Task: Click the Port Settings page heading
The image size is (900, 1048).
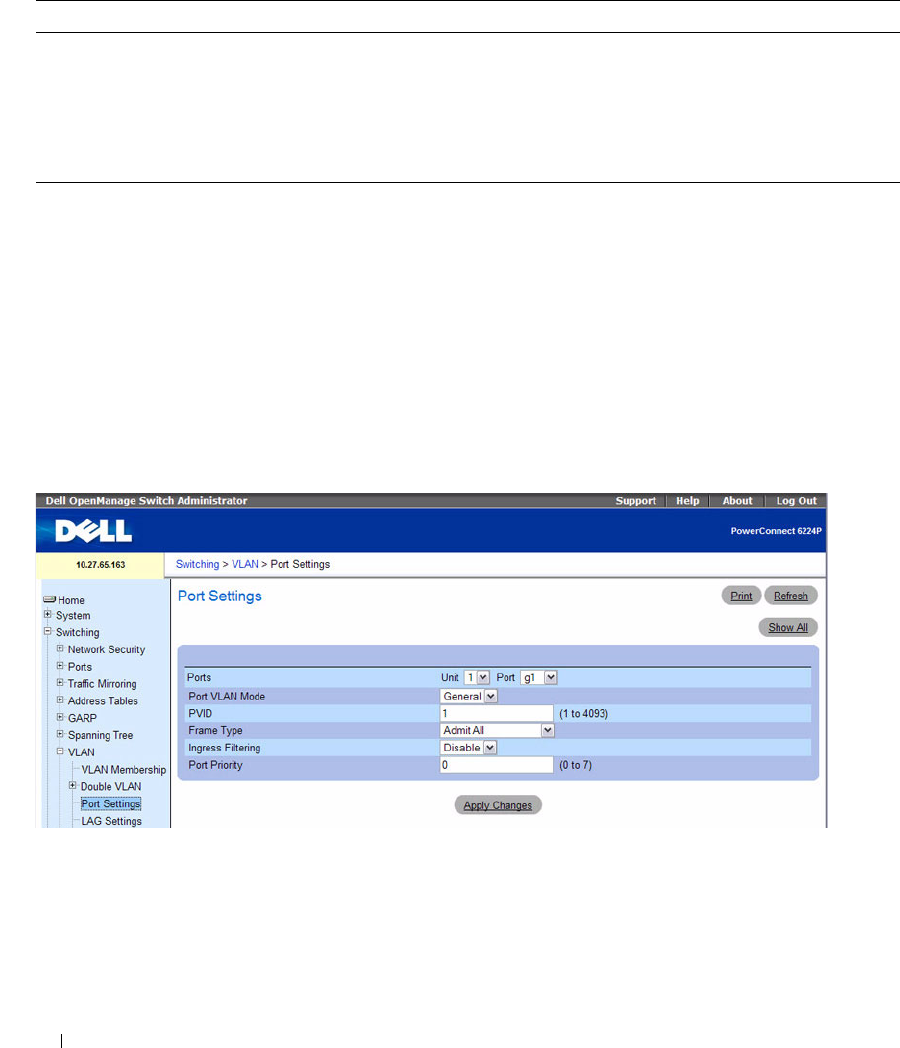Action: click(x=219, y=596)
